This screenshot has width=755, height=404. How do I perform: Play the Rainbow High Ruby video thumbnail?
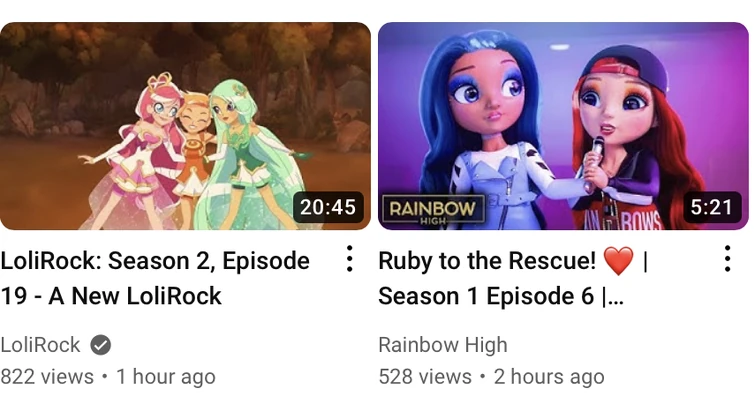pos(563,126)
